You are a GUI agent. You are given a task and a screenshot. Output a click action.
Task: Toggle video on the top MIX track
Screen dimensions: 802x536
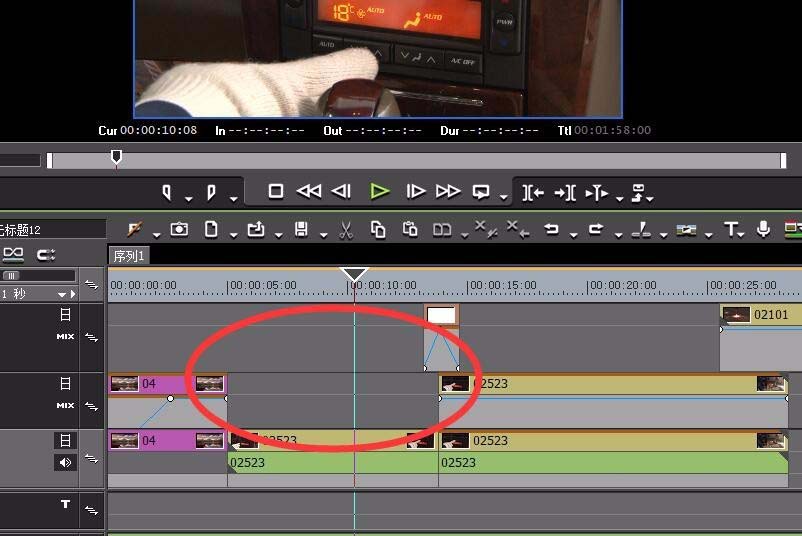point(65,315)
